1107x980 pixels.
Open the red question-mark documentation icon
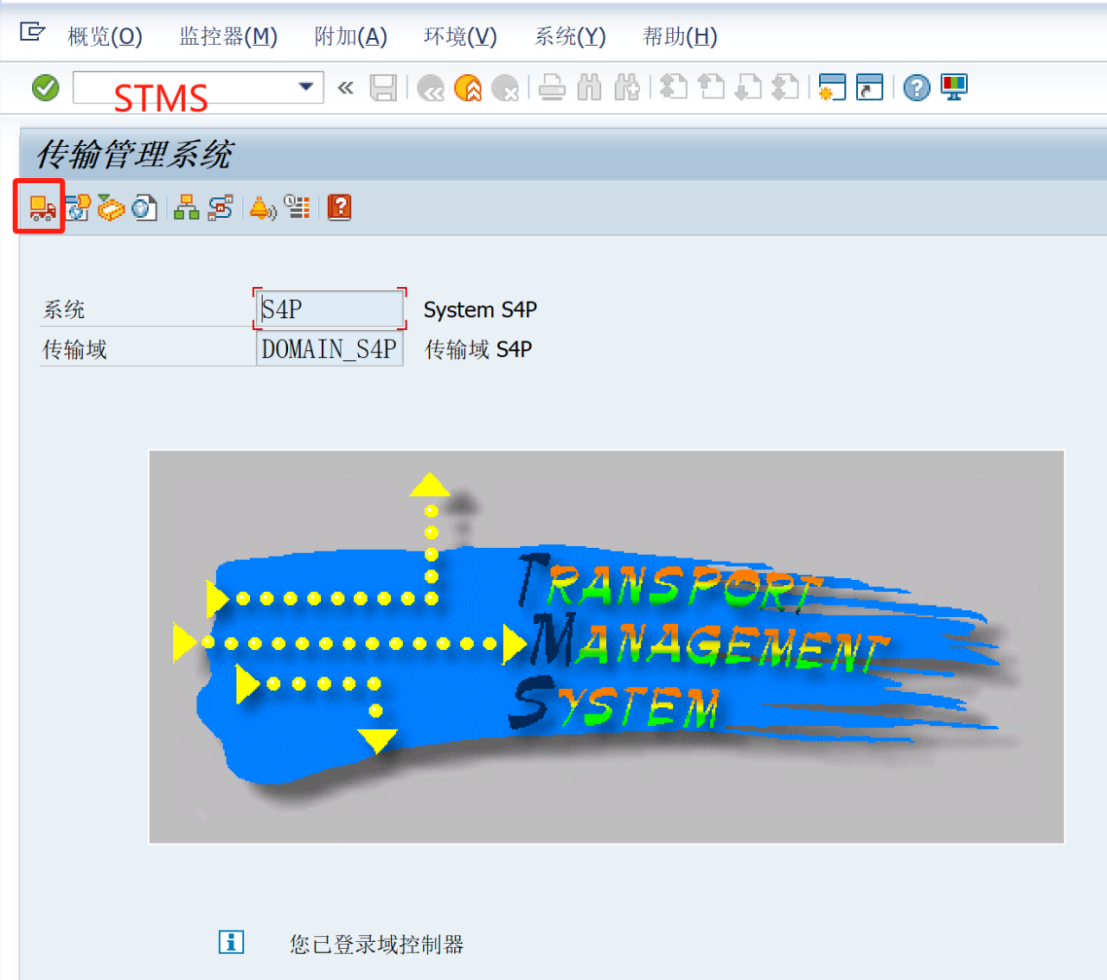click(340, 208)
